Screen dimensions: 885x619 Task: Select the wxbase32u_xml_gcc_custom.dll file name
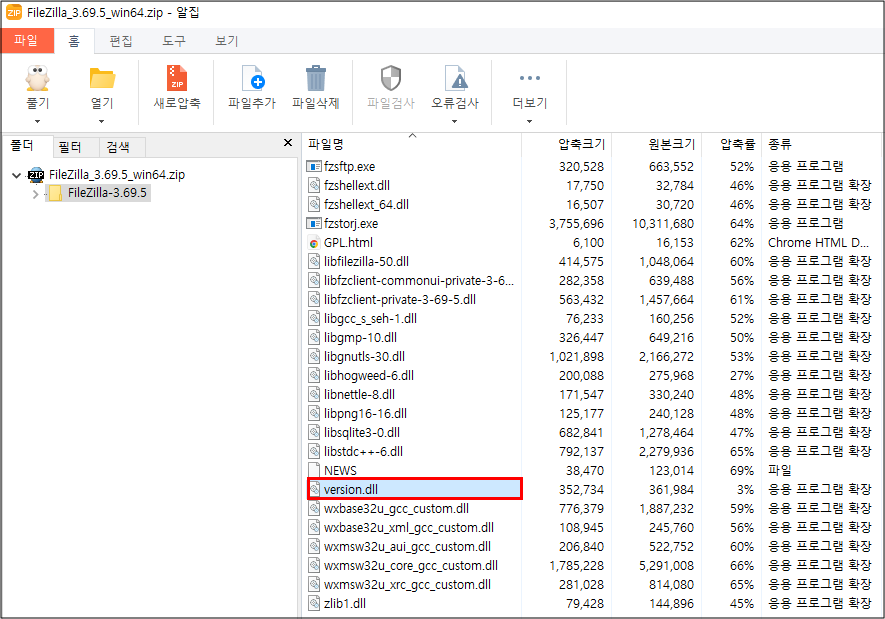point(409,528)
